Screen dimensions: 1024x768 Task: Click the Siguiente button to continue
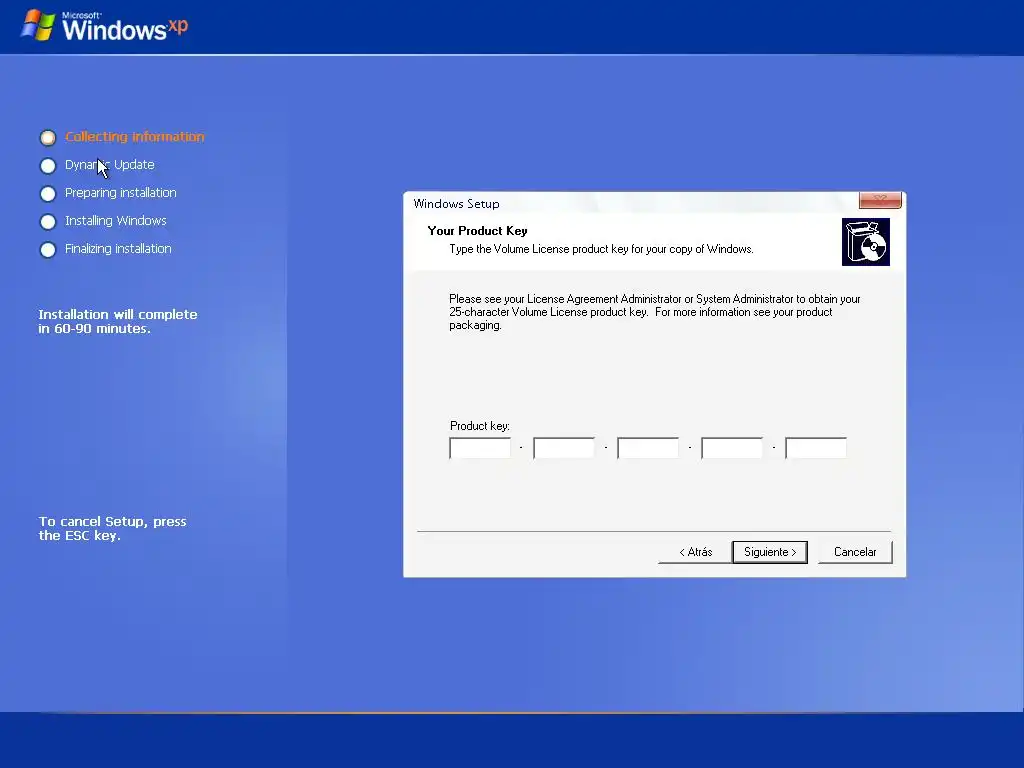click(769, 552)
